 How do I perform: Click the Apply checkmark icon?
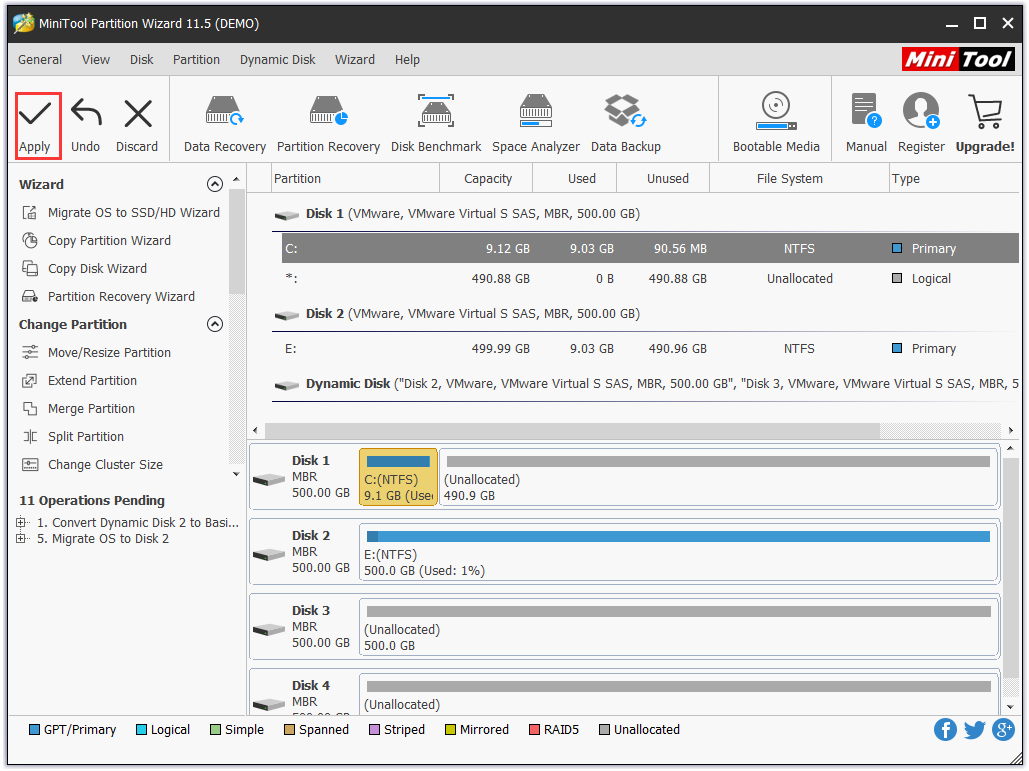pyautogui.click(x=35, y=114)
